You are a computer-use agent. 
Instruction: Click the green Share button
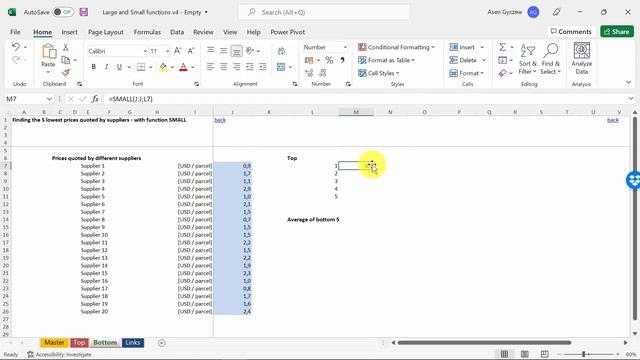pyautogui.click(x=617, y=31)
